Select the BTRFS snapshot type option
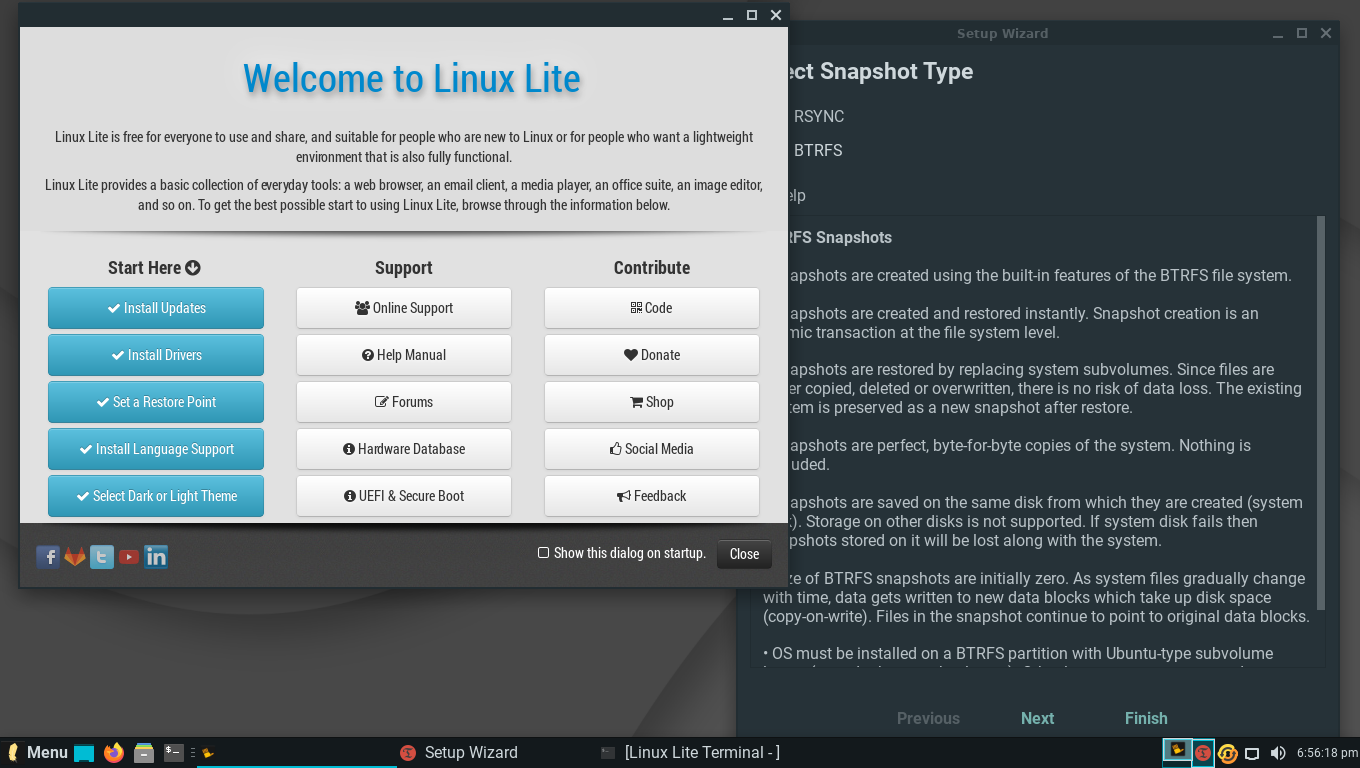1360x768 pixels. (x=818, y=150)
